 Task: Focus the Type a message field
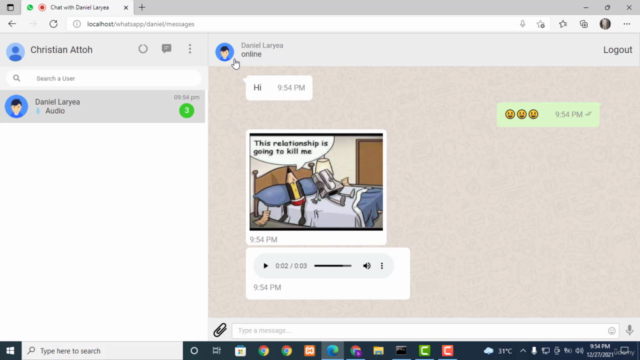point(425,330)
